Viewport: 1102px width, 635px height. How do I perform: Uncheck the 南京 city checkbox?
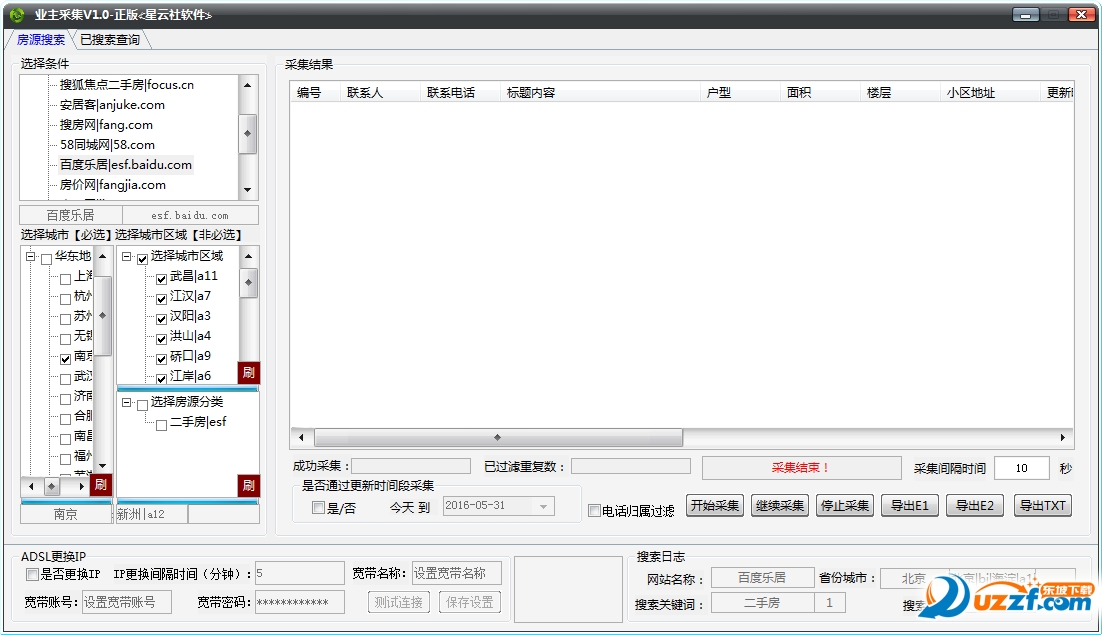coord(65,359)
